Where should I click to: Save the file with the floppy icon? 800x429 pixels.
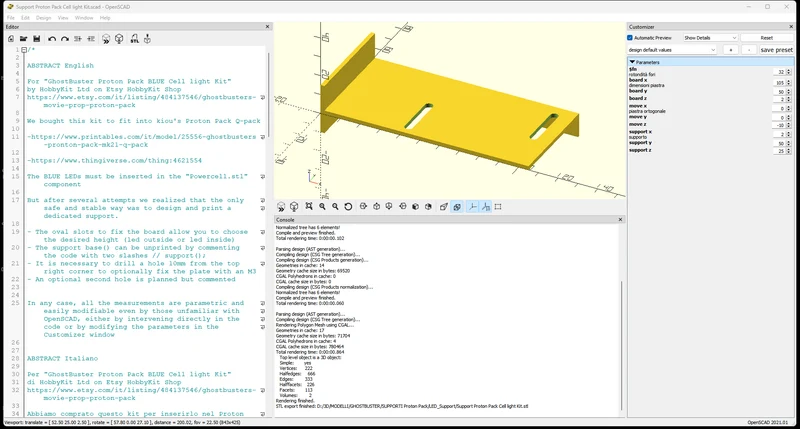point(37,39)
